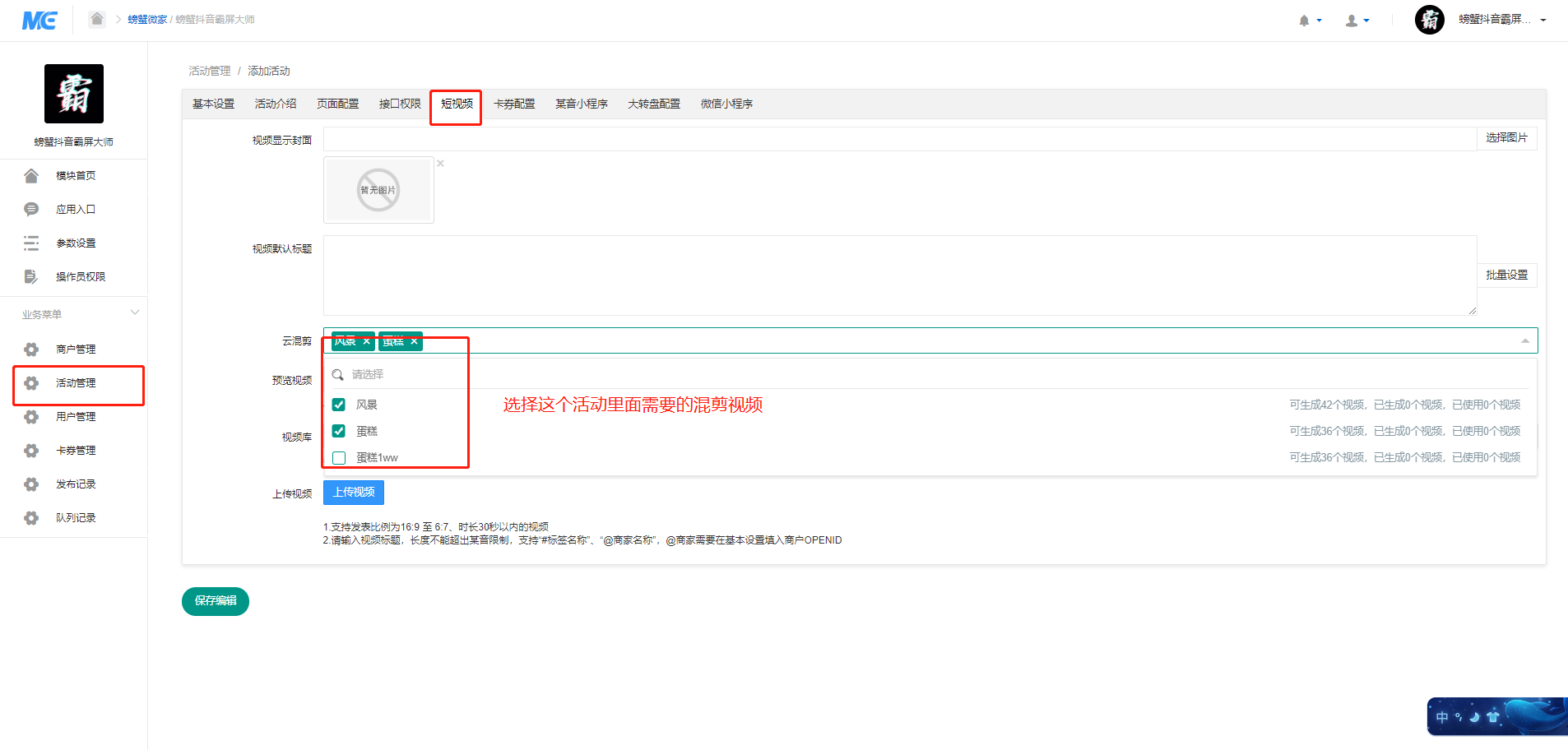Click the 发布记录 gear icon
The height and width of the screenshot is (750, 1568).
click(31, 484)
